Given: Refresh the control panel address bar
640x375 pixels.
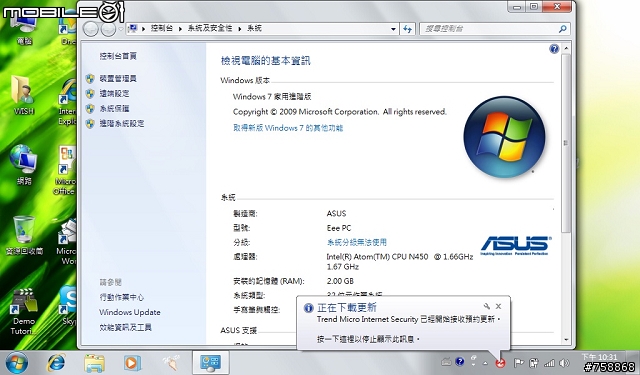Looking at the screenshot, I should [x=407, y=29].
